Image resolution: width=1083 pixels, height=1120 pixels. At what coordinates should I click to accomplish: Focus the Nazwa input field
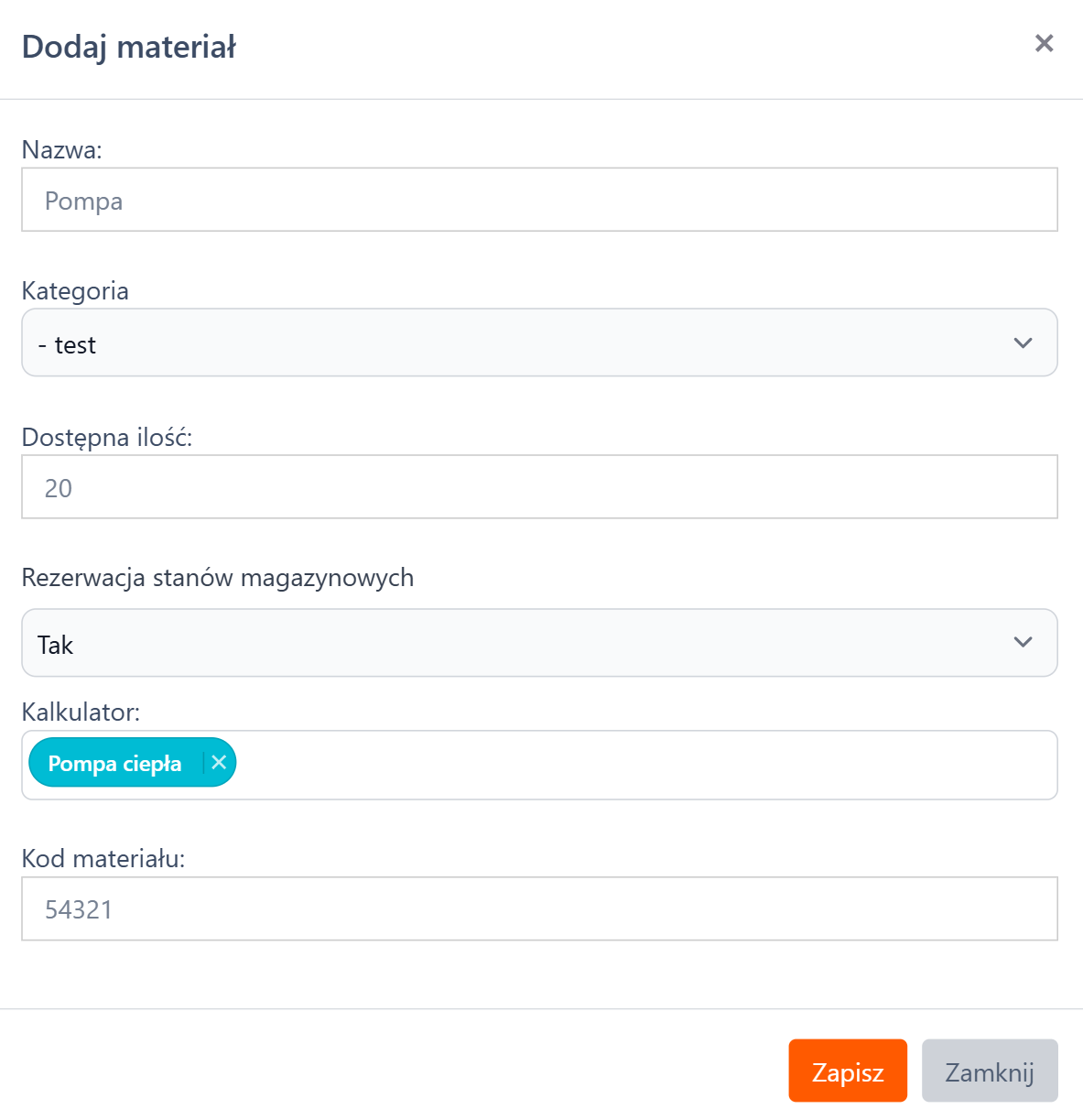[x=539, y=200]
